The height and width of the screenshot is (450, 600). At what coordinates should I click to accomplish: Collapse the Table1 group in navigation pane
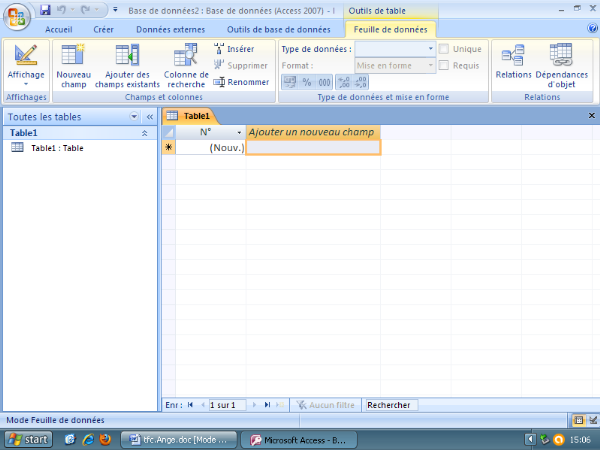(144, 132)
